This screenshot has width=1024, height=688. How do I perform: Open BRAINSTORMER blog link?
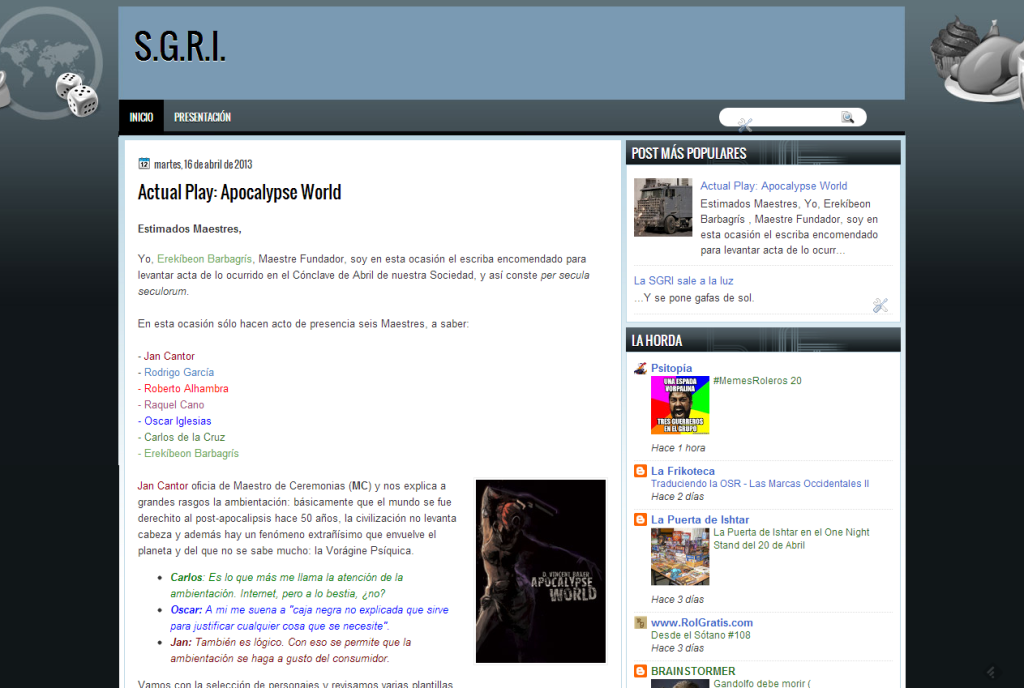point(693,671)
